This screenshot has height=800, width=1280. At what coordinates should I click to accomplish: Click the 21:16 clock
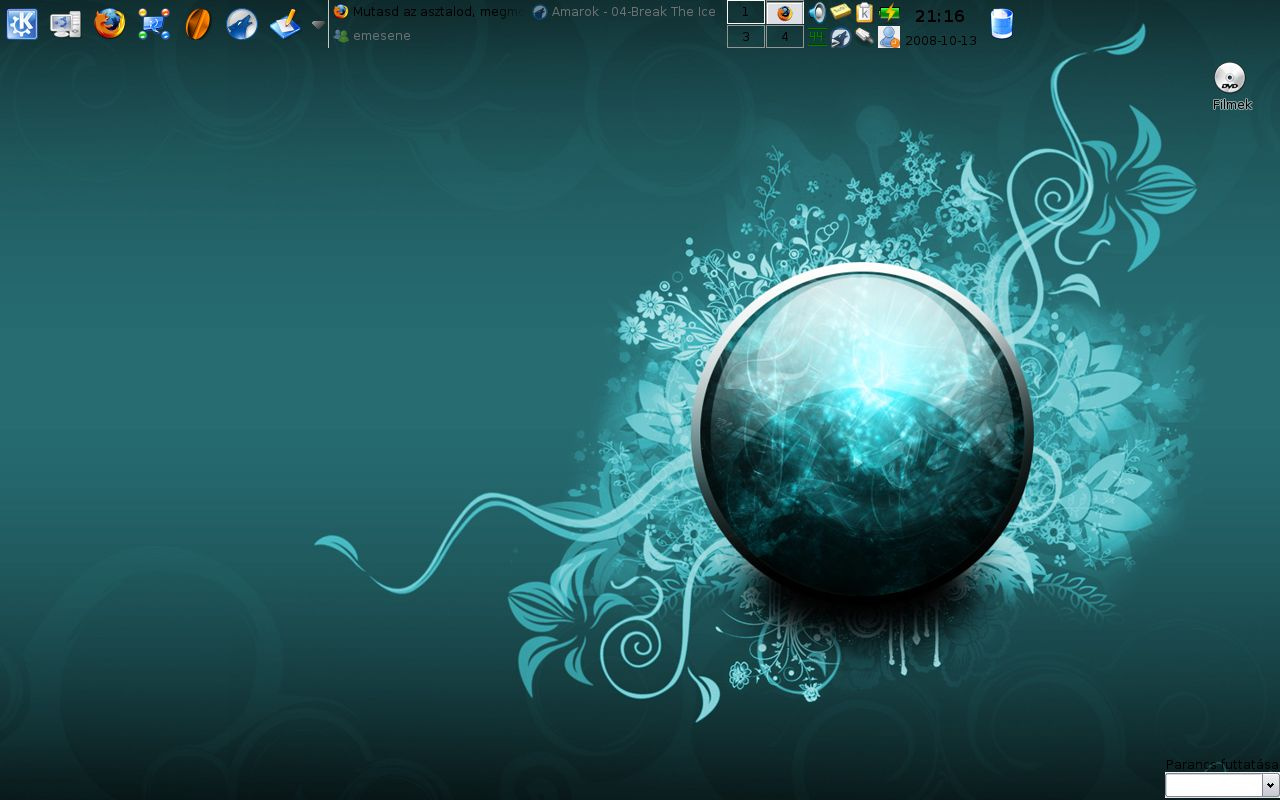(x=940, y=16)
